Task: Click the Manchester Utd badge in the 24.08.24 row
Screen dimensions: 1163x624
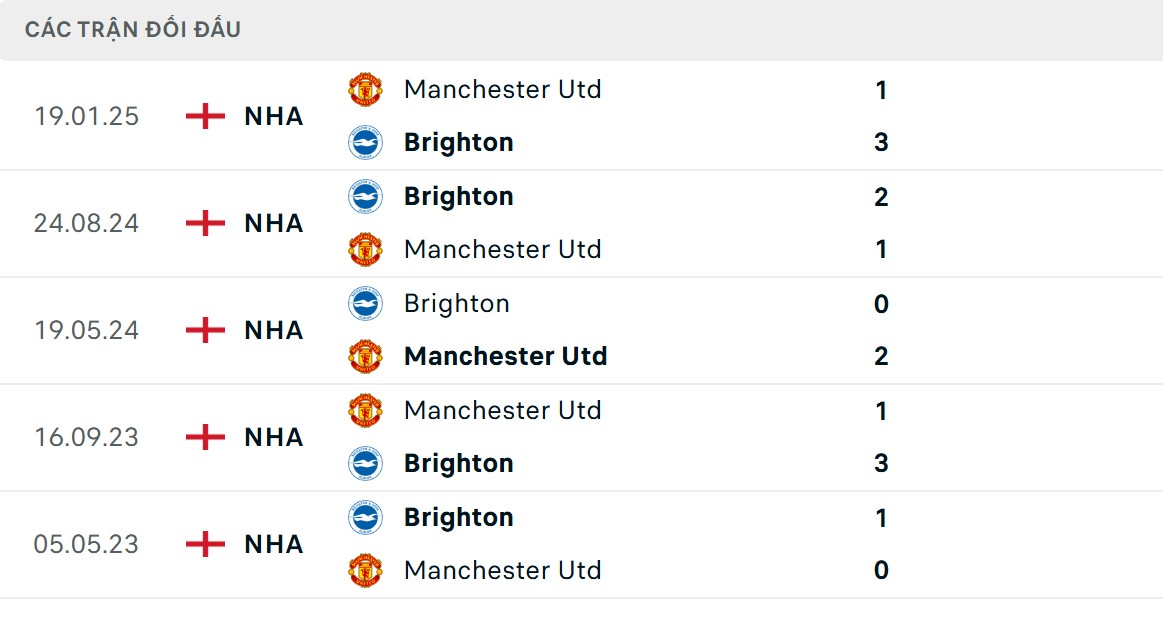Action: tap(366, 249)
